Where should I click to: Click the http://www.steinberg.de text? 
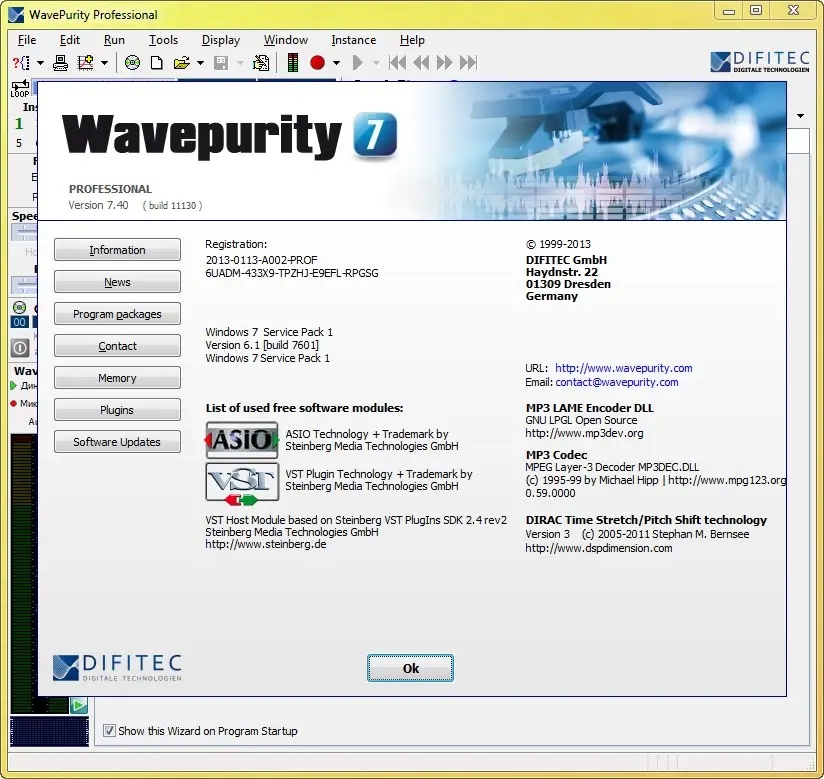[x=265, y=545]
